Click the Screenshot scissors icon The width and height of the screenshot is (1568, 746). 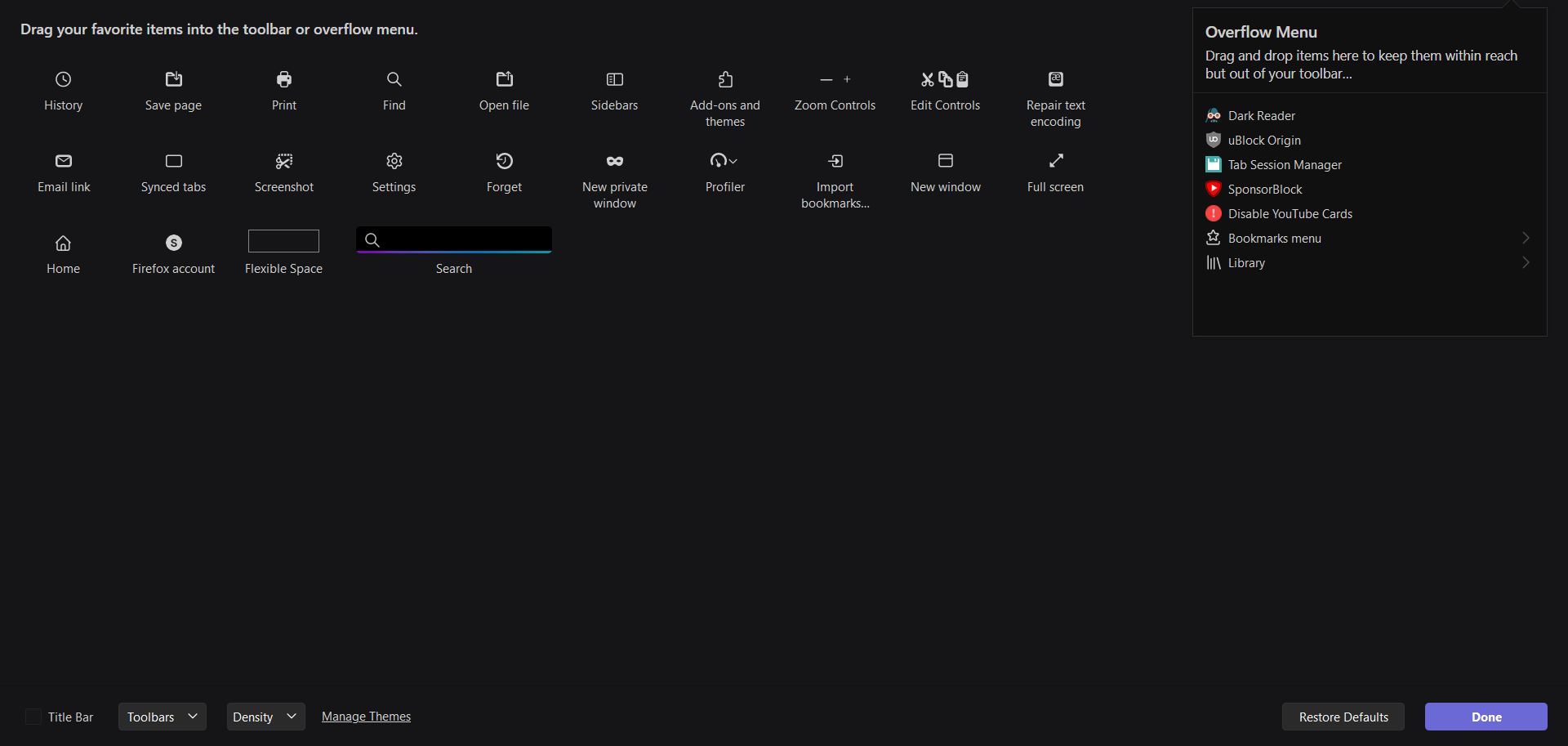tap(284, 161)
